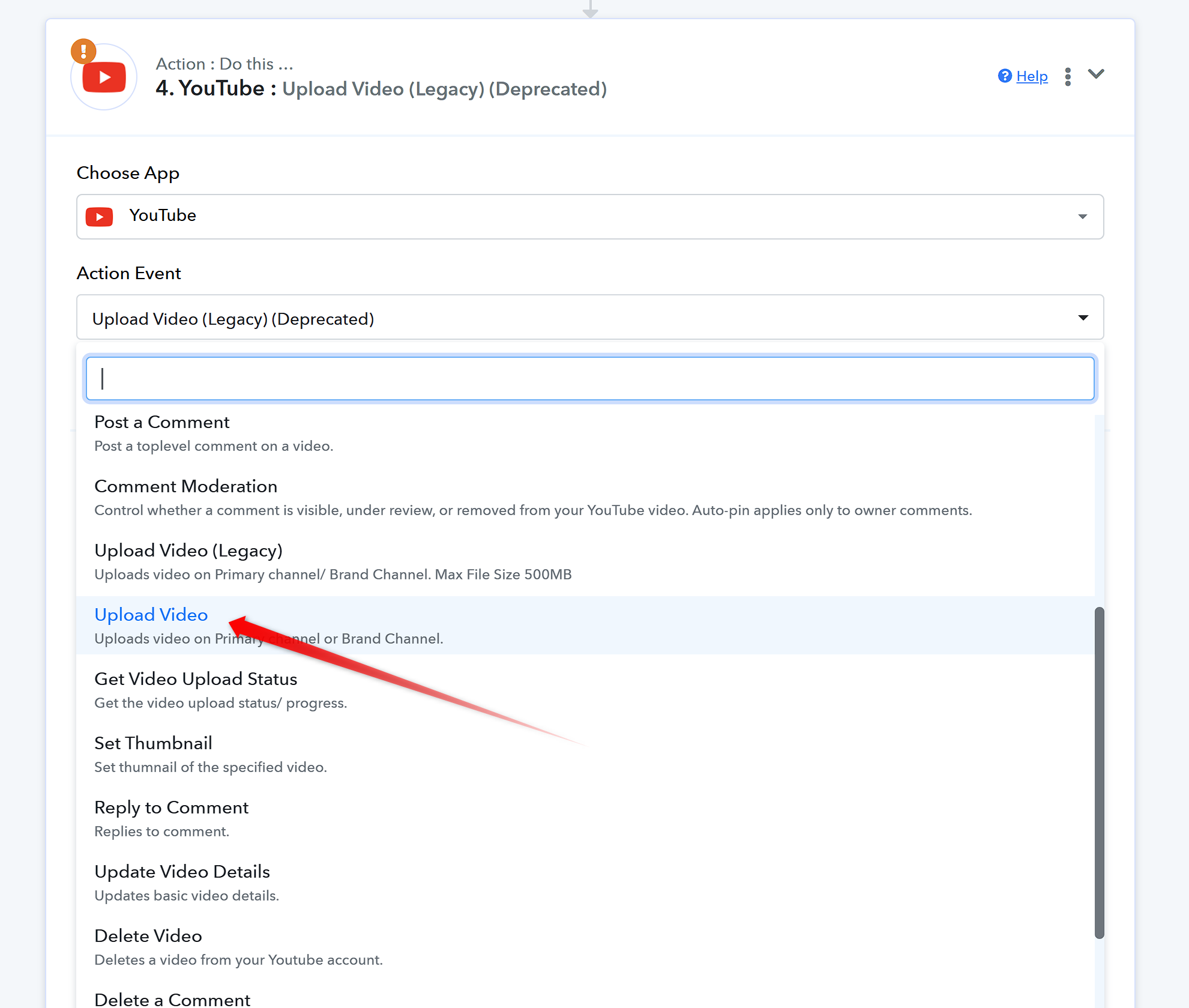Open the three-dot options menu
This screenshot has height=1008, width=1189.
click(1068, 77)
